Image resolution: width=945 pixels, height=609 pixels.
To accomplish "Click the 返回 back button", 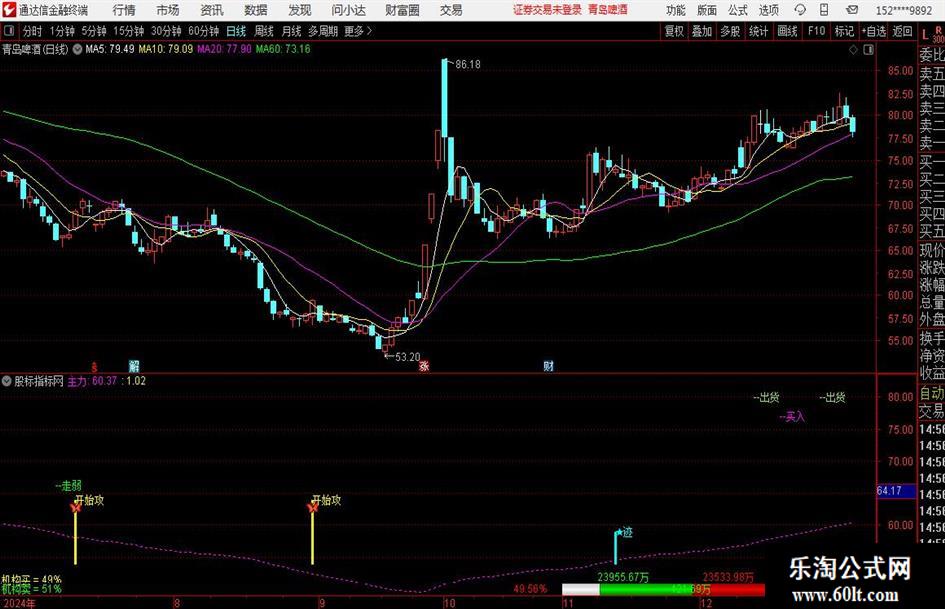I will coord(902,31).
